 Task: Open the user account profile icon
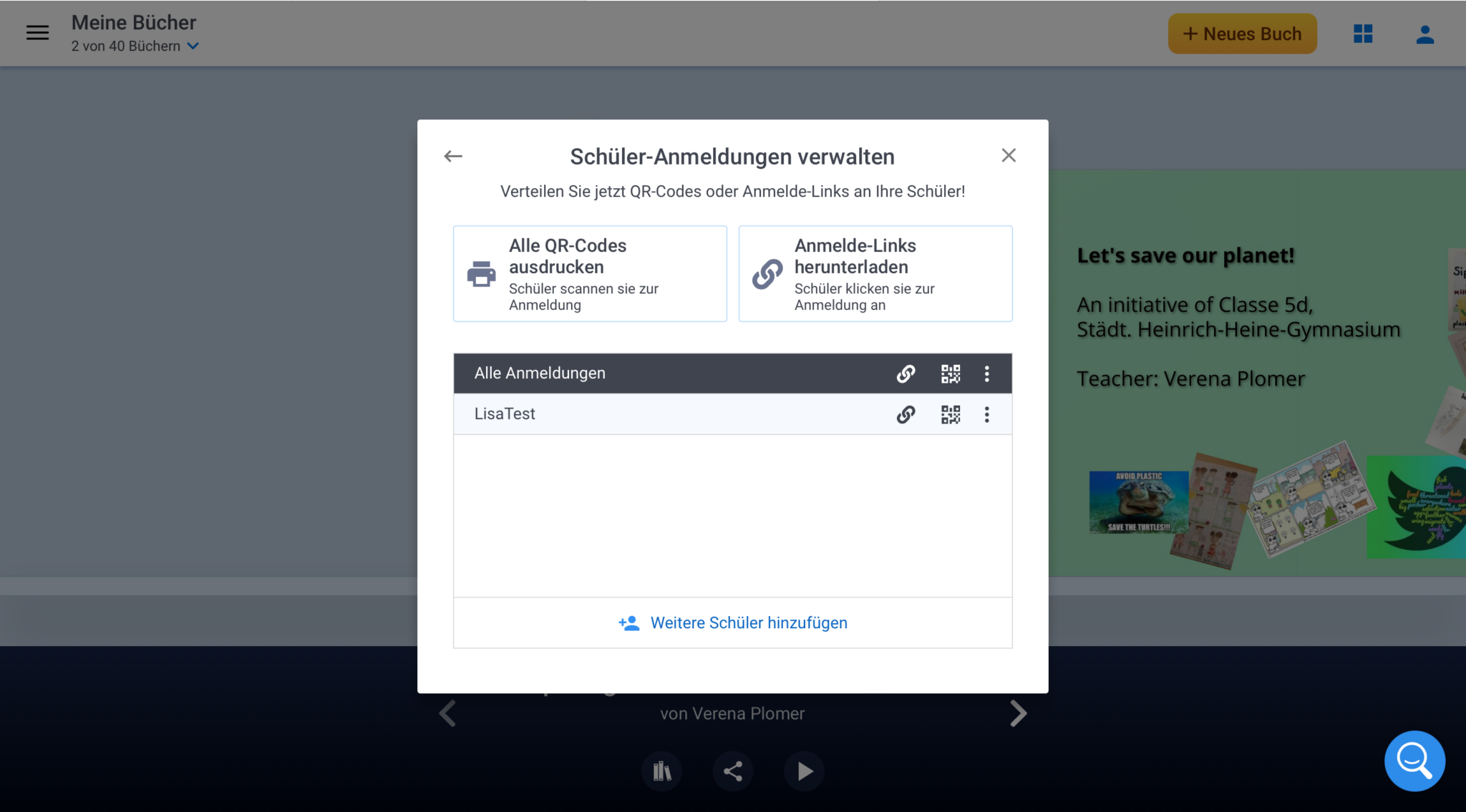pyautogui.click(x=1424, y=34)
